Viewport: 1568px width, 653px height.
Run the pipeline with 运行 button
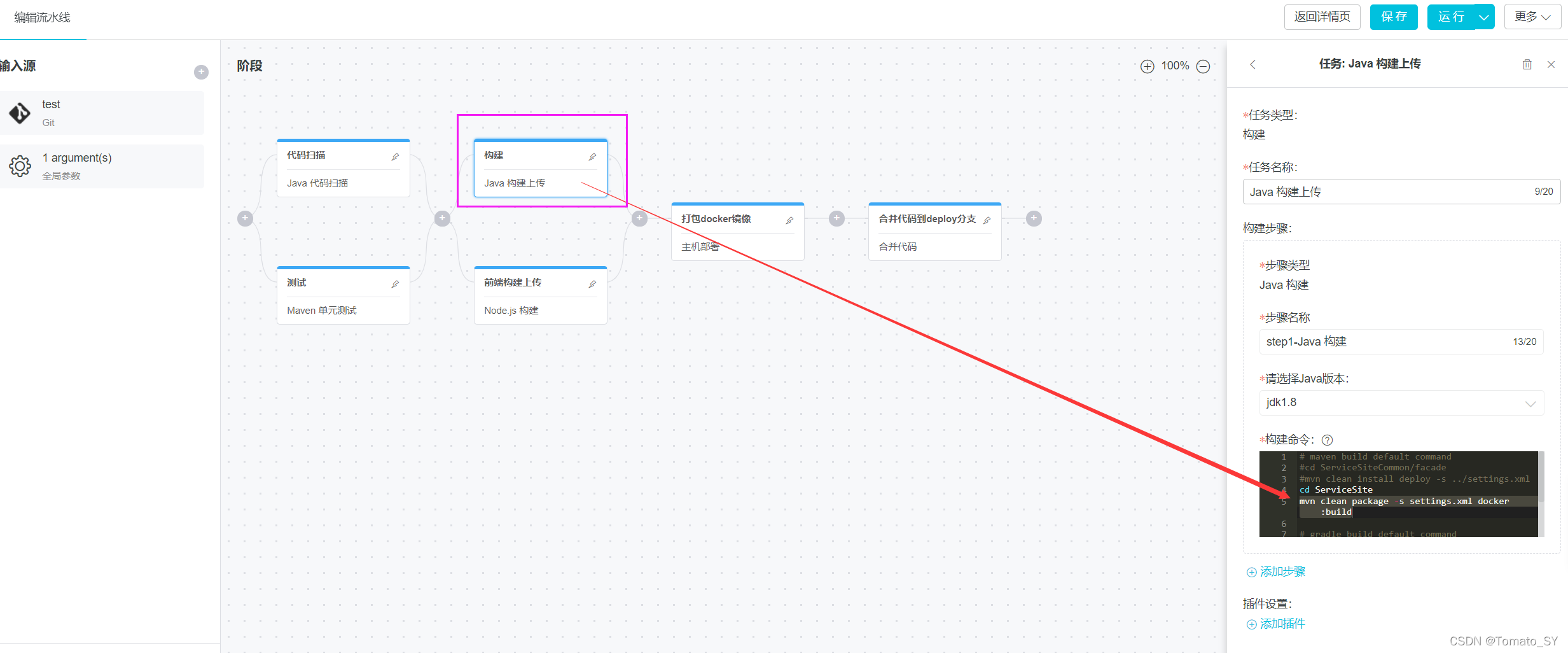(1451, 17)
